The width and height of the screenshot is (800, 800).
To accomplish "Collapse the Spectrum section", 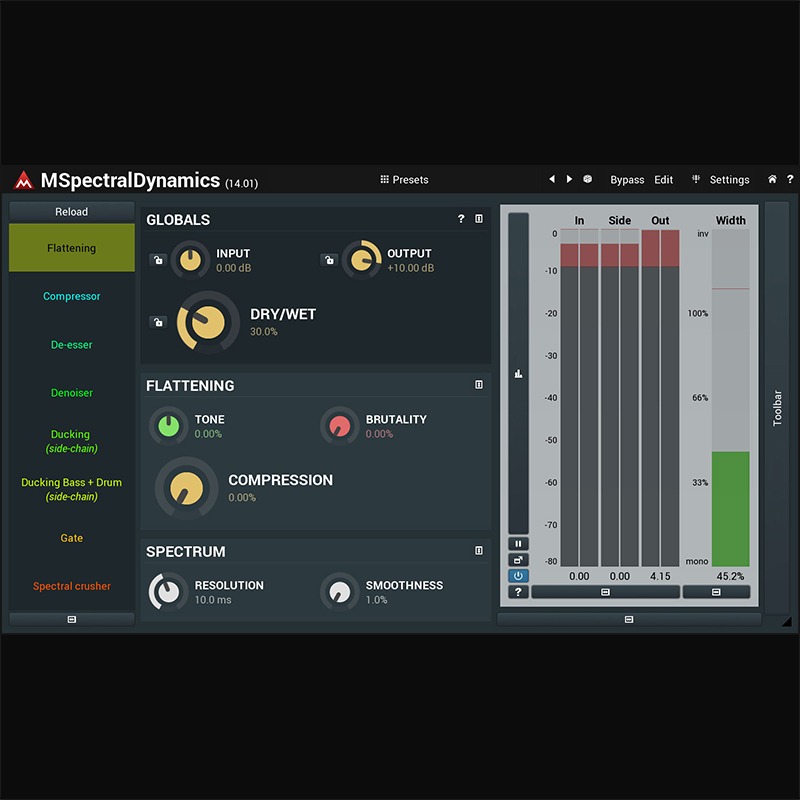I will (479, 551).
